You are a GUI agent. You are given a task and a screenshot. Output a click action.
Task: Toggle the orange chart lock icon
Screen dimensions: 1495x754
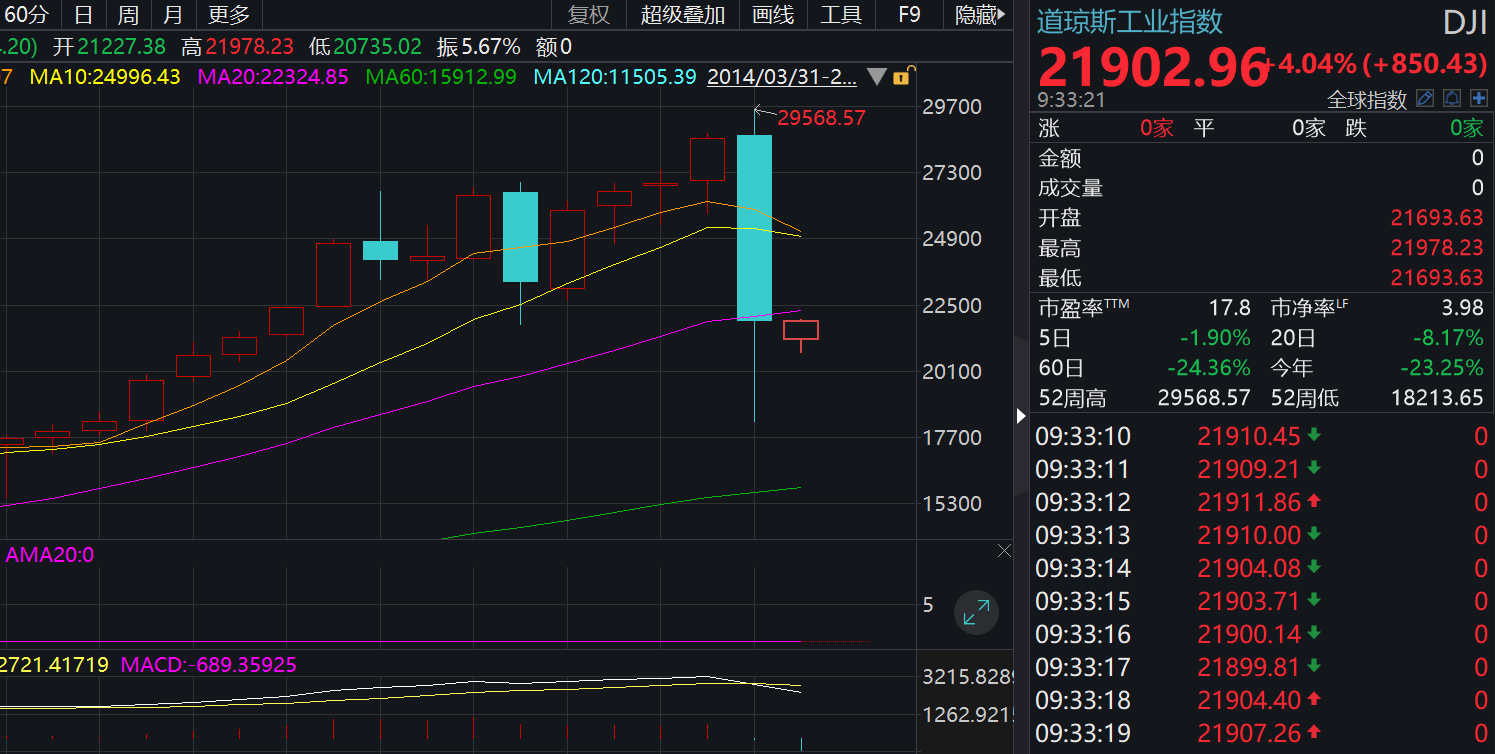point(901,77)
